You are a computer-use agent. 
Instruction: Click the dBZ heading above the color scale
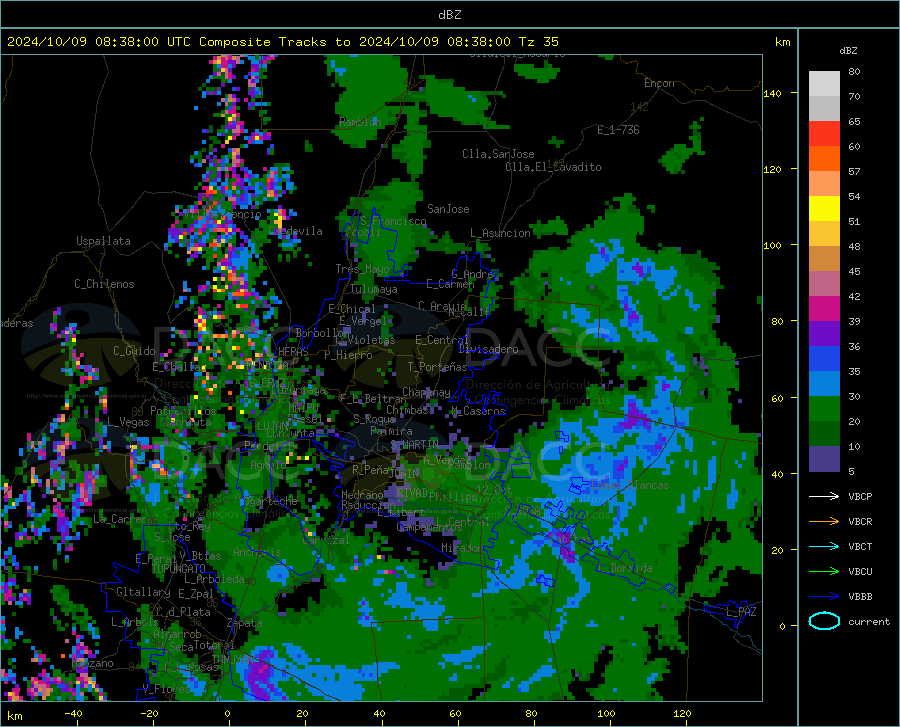848,50
